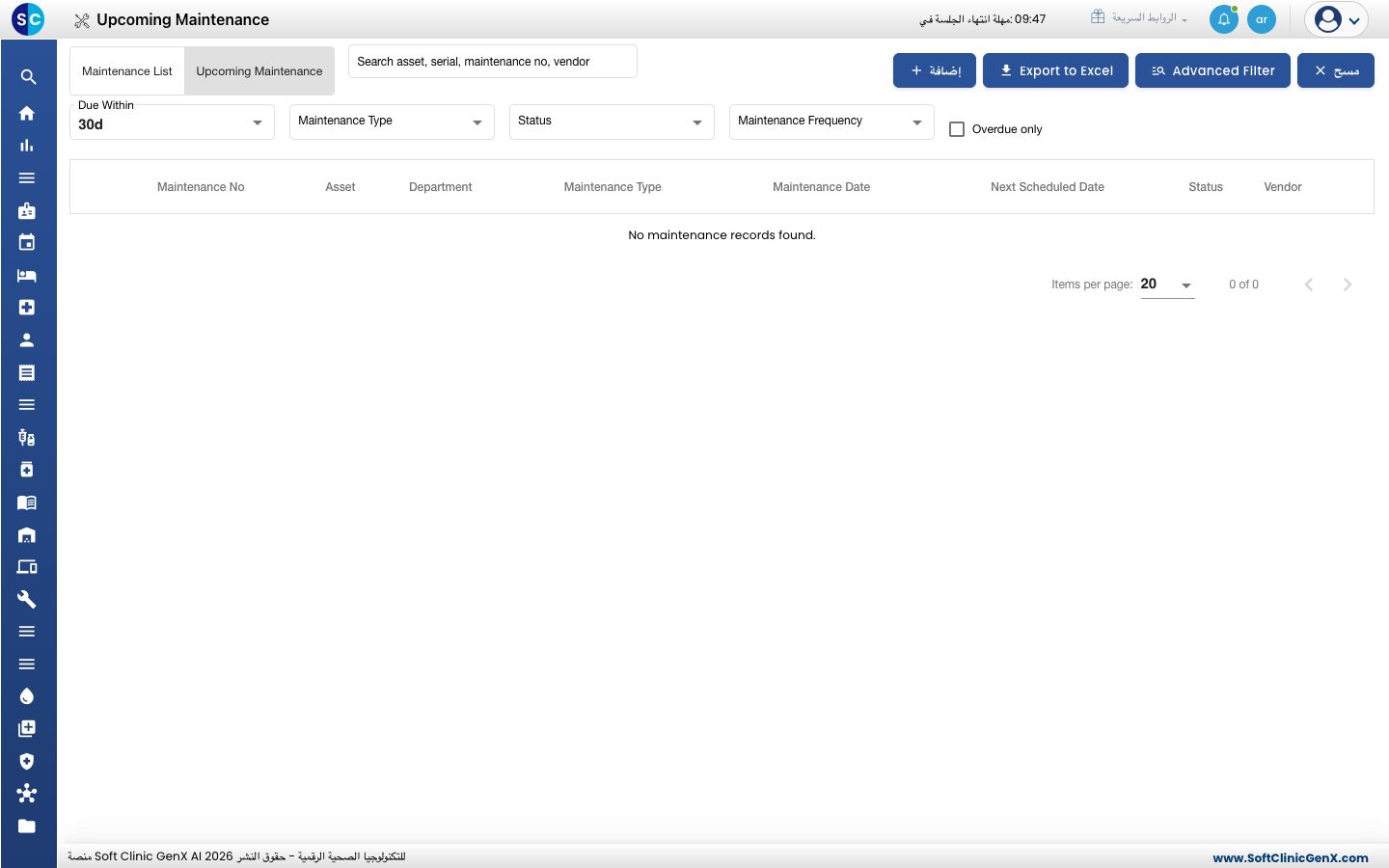Open the calendar icon in sidebar
Viewport: 1389px width, 868px height.
coord(27,243)
